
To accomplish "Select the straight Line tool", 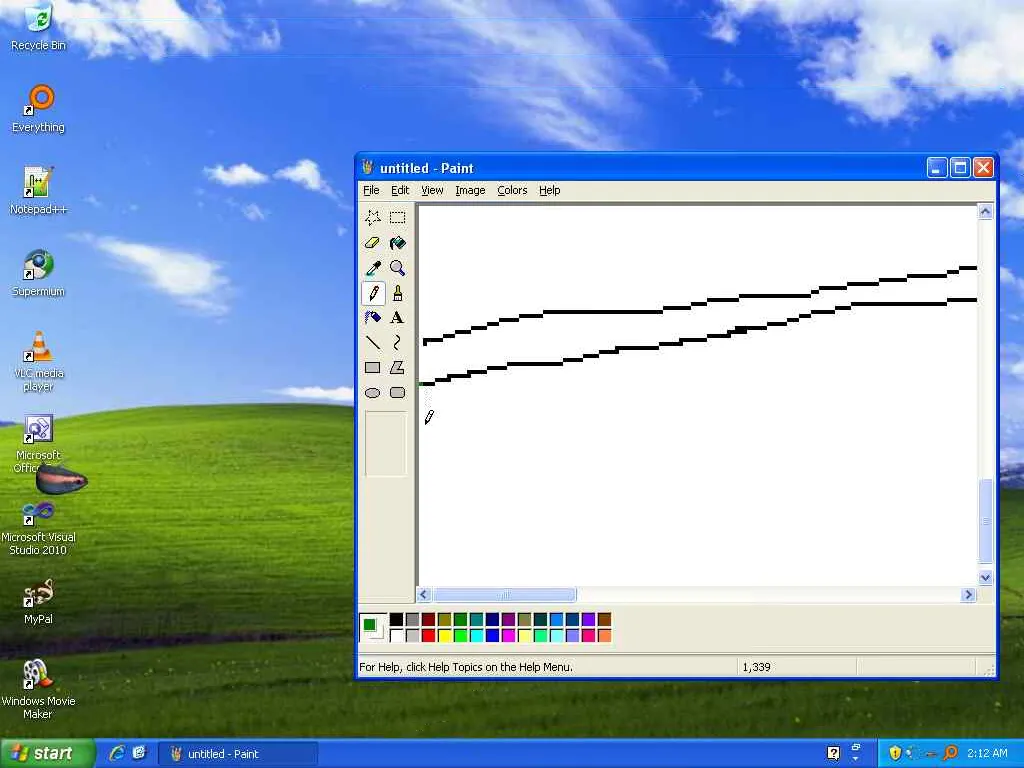I will [x=373, y=342].
